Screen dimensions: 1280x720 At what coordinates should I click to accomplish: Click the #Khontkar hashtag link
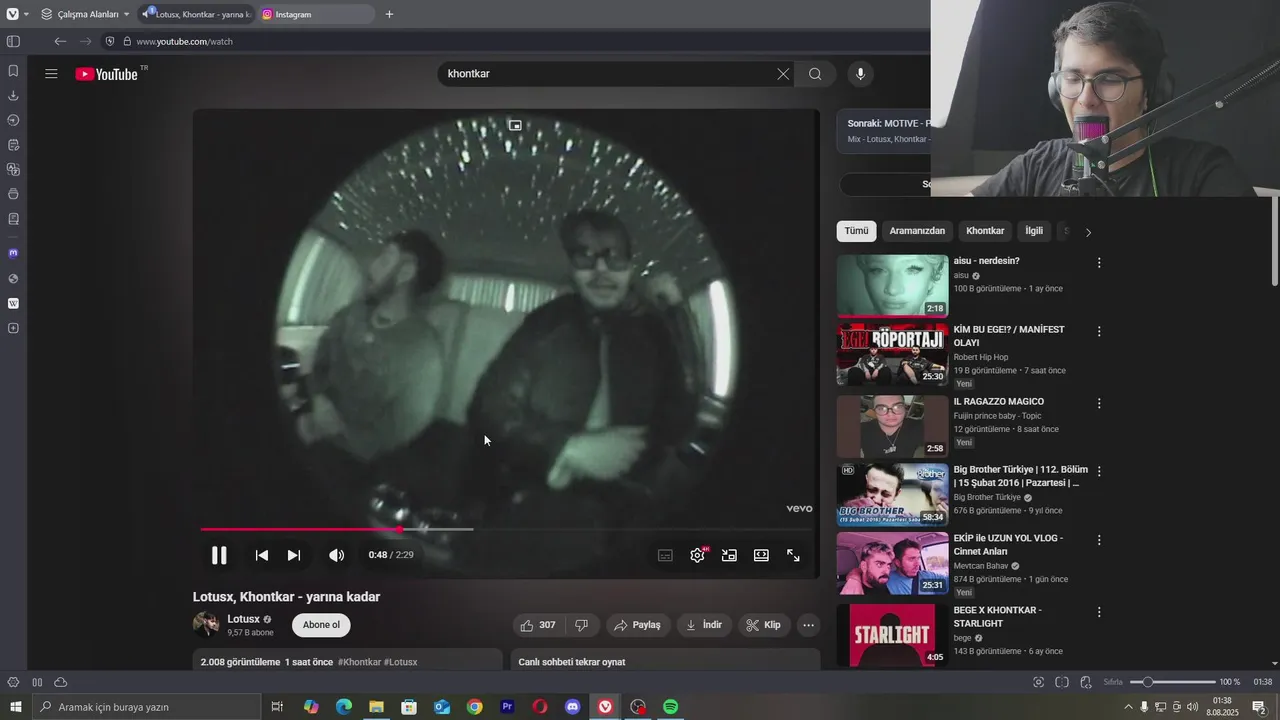pos(360,662)
